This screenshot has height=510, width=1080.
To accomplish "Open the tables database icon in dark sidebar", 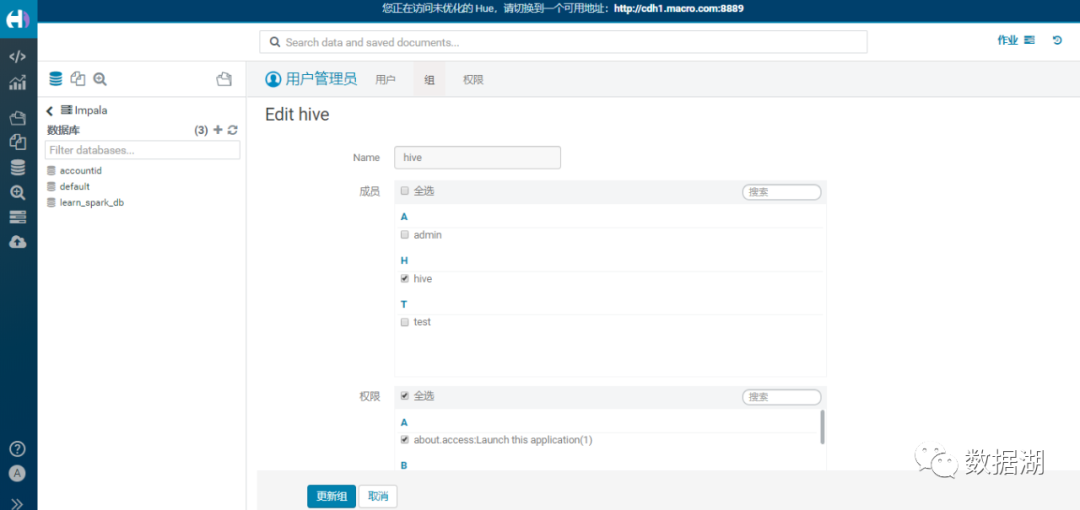I will tap(18, 167).
